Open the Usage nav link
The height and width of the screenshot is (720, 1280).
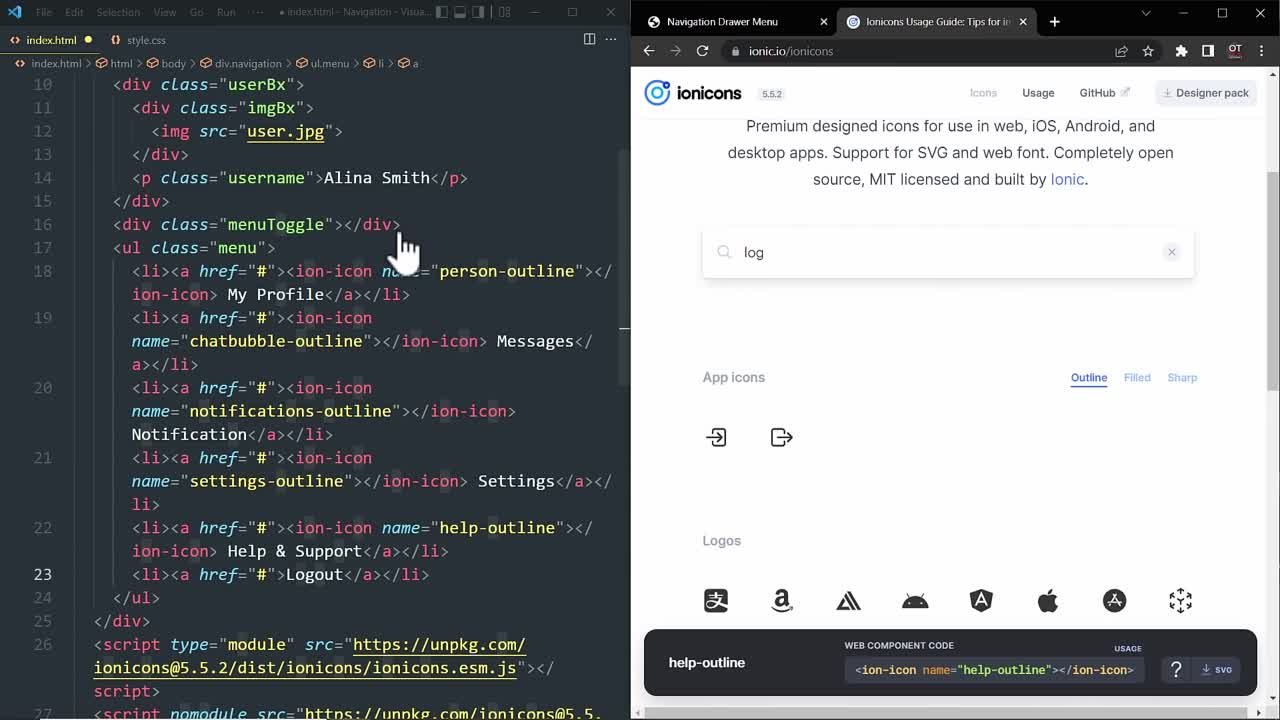[x=1038, y=93]
